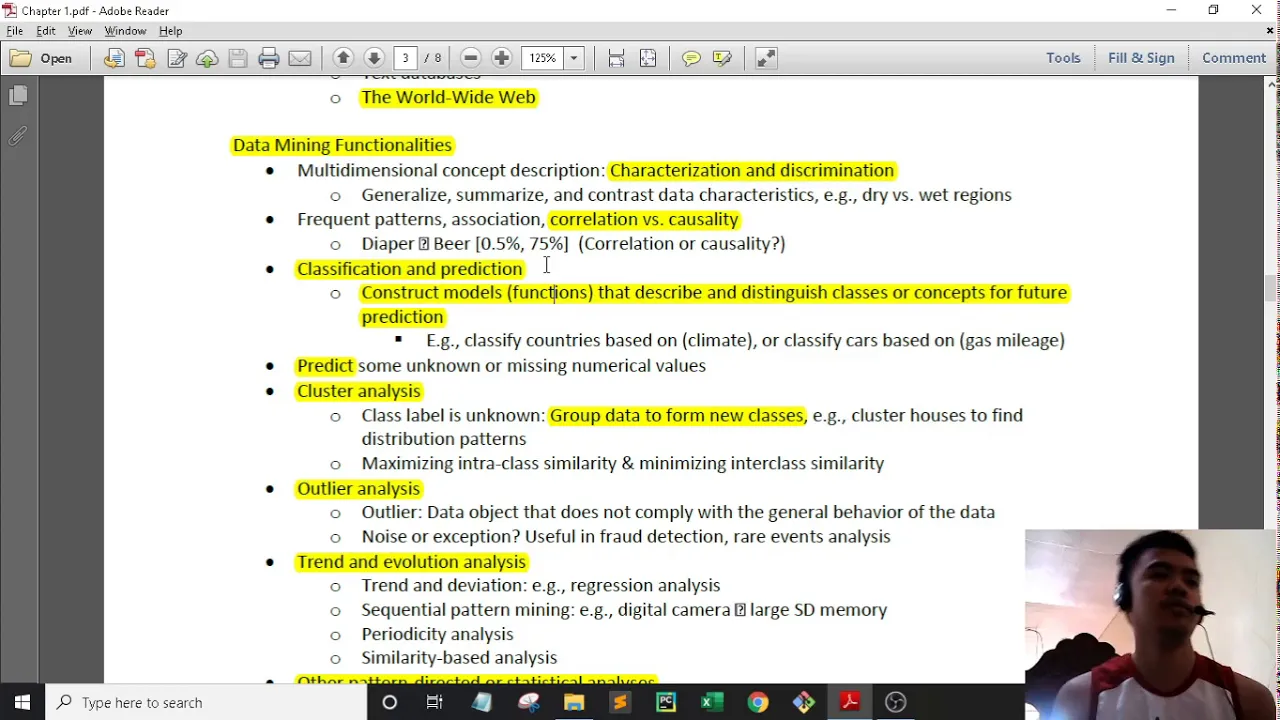Click the Windows Start button
The width and height of the screenshot is (1280, 720).
point(22,702)
